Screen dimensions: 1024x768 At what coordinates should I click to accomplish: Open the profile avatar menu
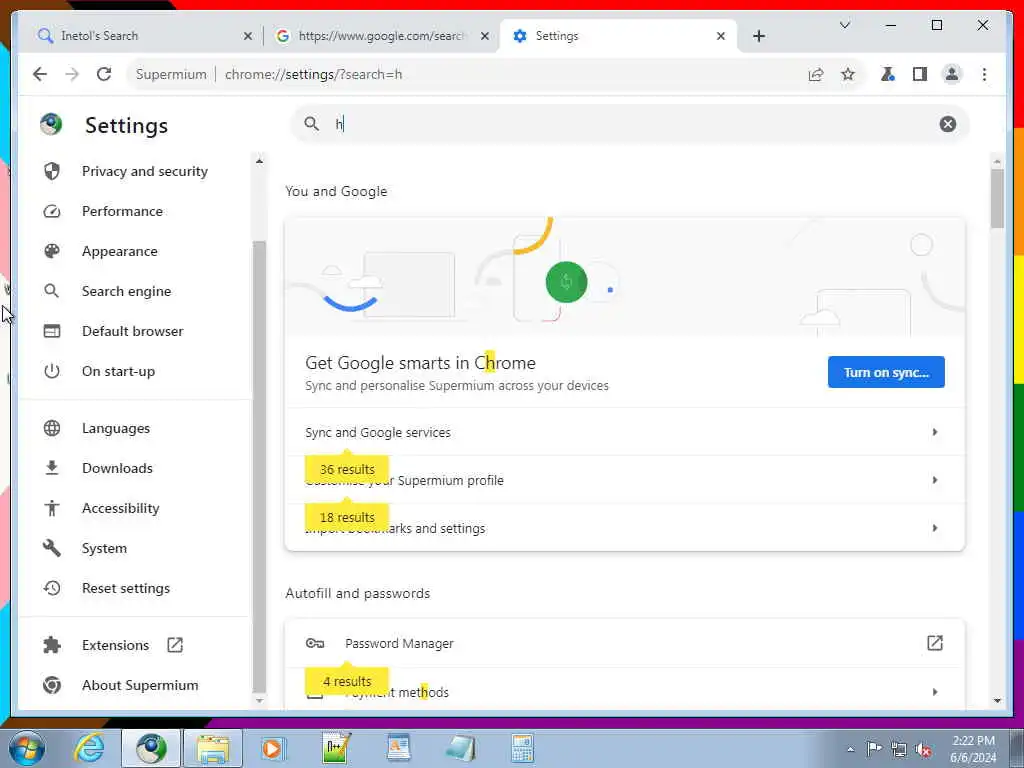point(952,74)
